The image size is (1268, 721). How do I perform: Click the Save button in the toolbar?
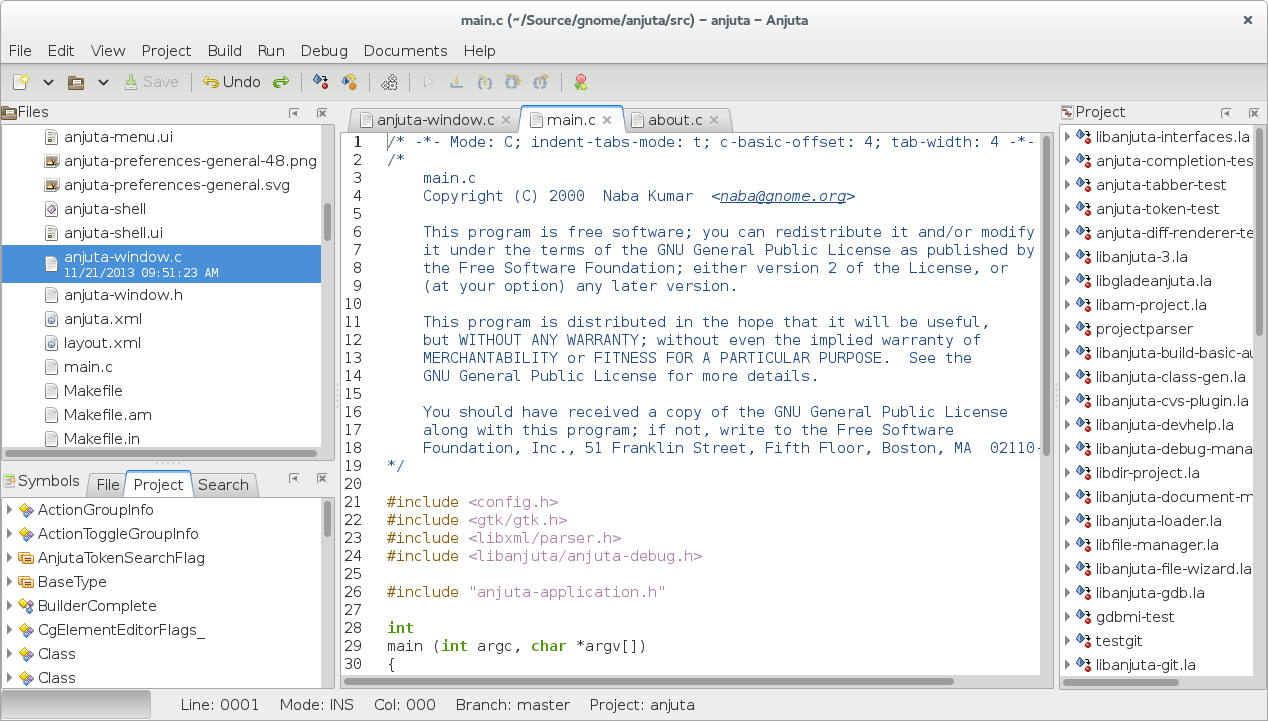151,82
